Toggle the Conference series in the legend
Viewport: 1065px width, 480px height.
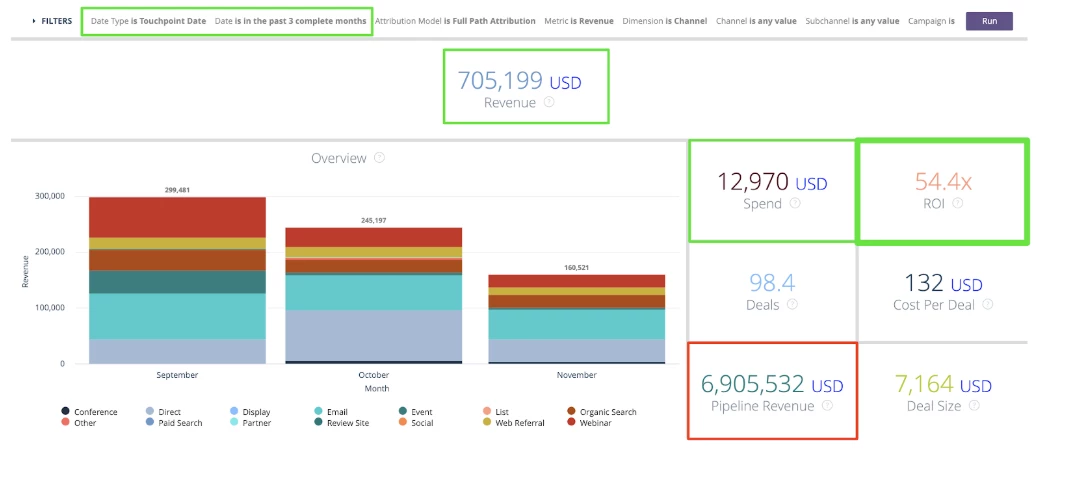coord(89,411)
